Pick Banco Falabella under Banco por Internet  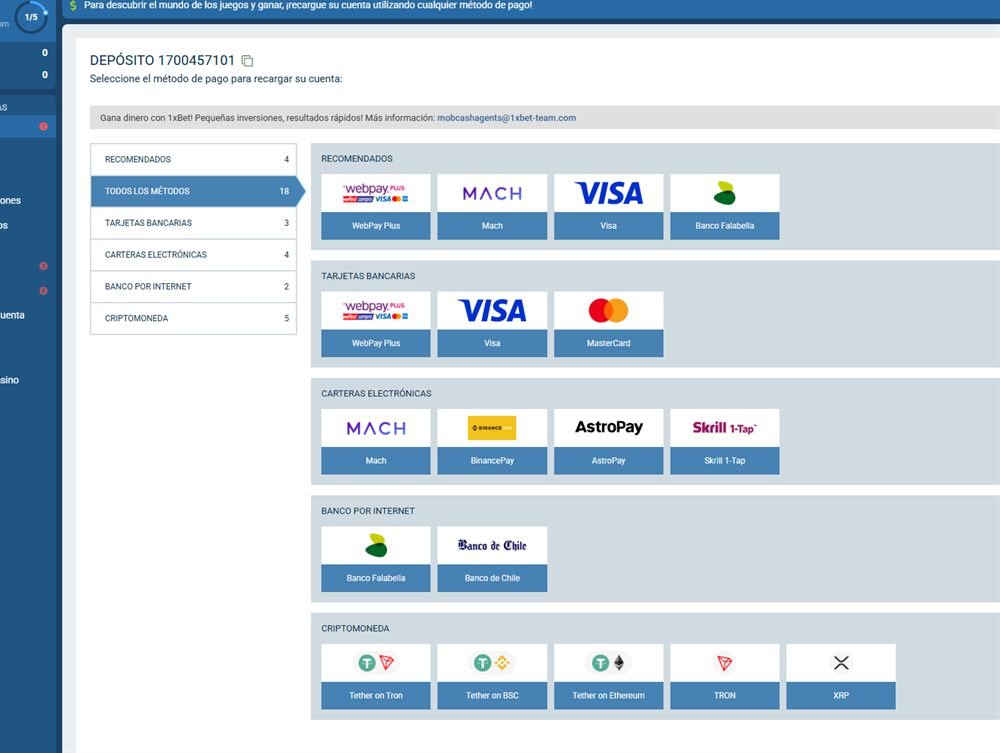coord(376,559)
